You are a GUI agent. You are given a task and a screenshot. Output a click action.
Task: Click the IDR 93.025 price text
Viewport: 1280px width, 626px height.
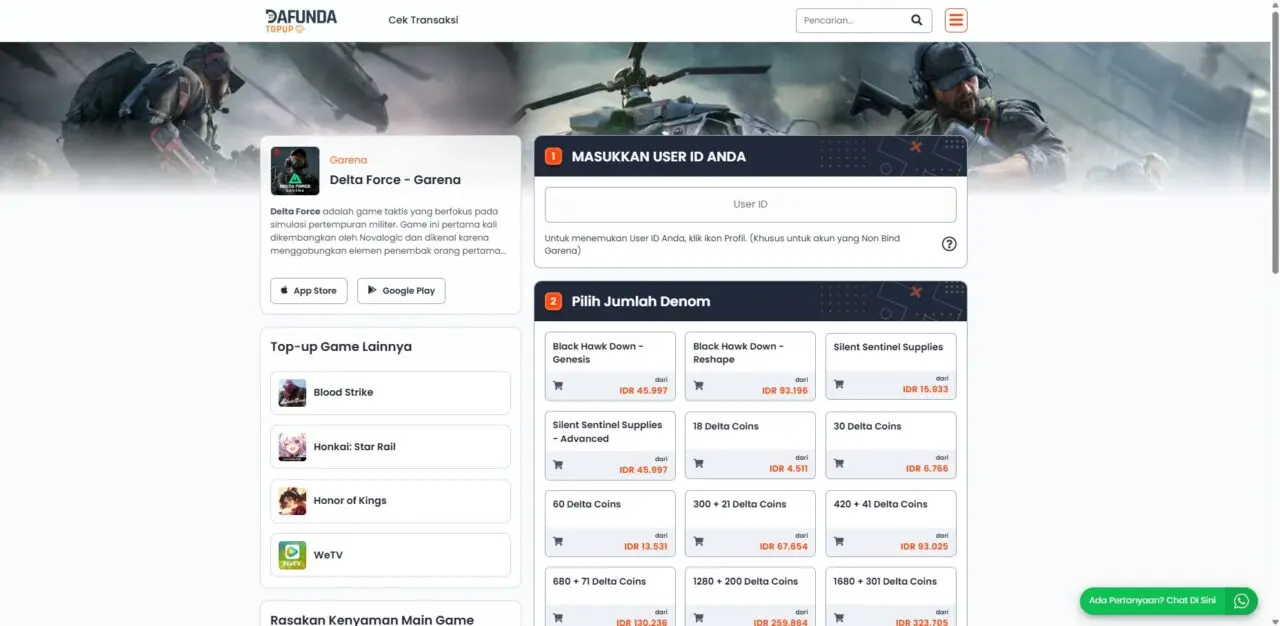[924, 547]
